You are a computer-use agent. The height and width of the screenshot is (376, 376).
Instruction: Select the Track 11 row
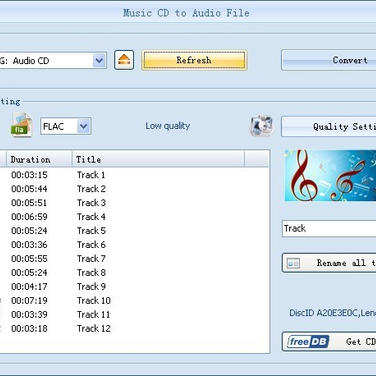point(134,315)
